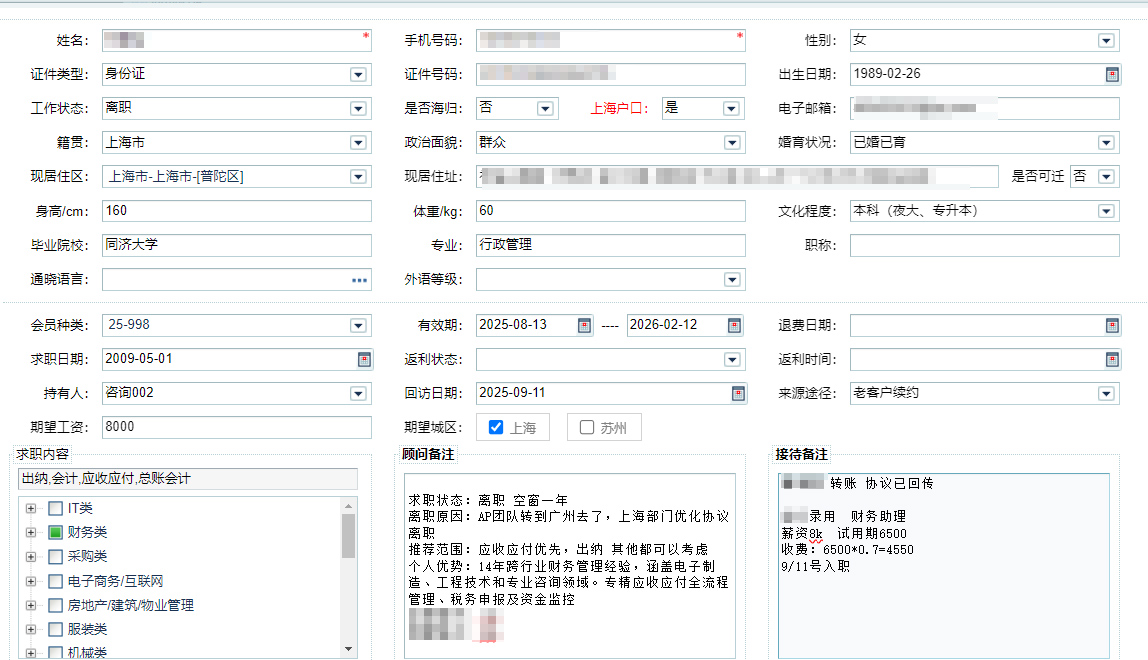The image size is (1148, 660).
Task: Click the 毕业院校 field with 同济大学
Action: click(236, 245)
